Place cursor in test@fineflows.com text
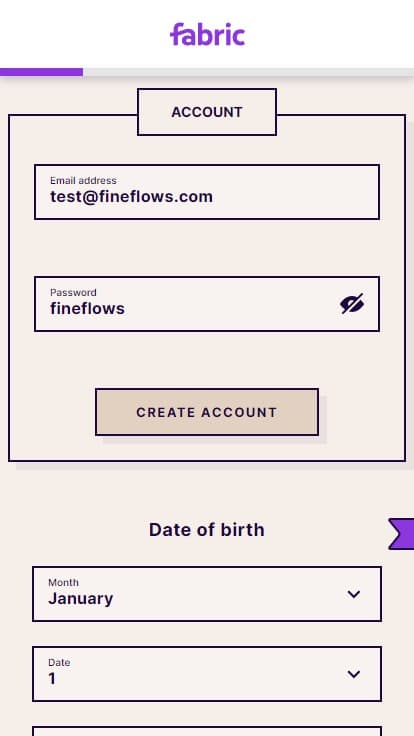 coord(131,197)
